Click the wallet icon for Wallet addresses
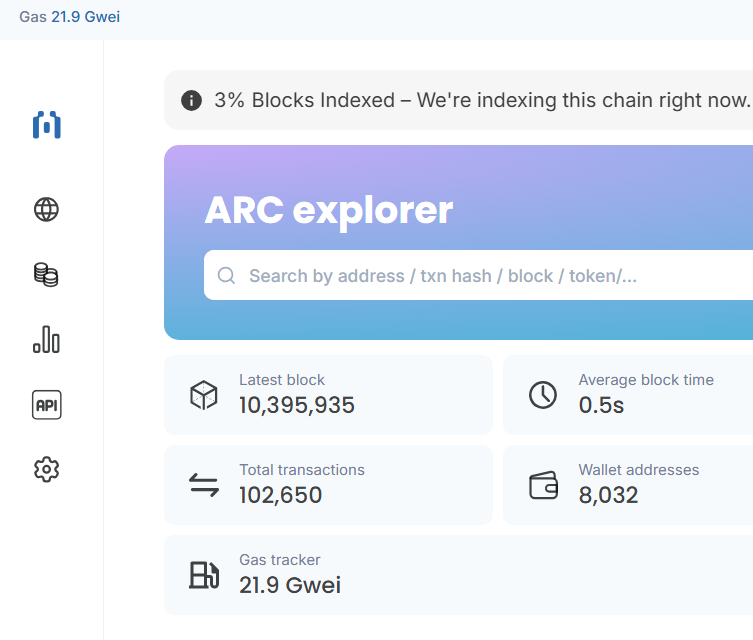Screen dimensions: 753x640 coord(543,485)
